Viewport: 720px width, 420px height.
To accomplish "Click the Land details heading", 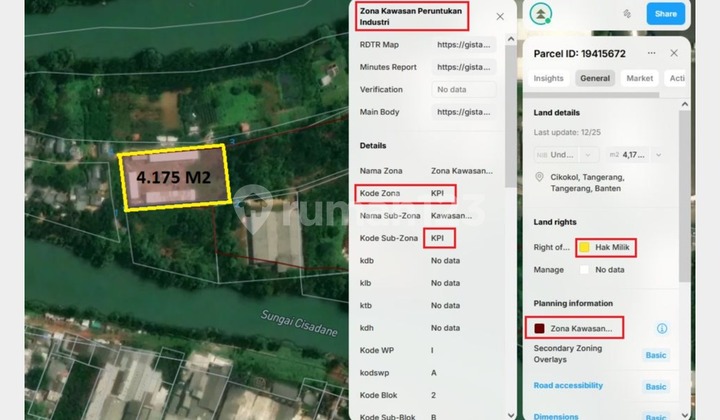I will click(x=557, y=112).
